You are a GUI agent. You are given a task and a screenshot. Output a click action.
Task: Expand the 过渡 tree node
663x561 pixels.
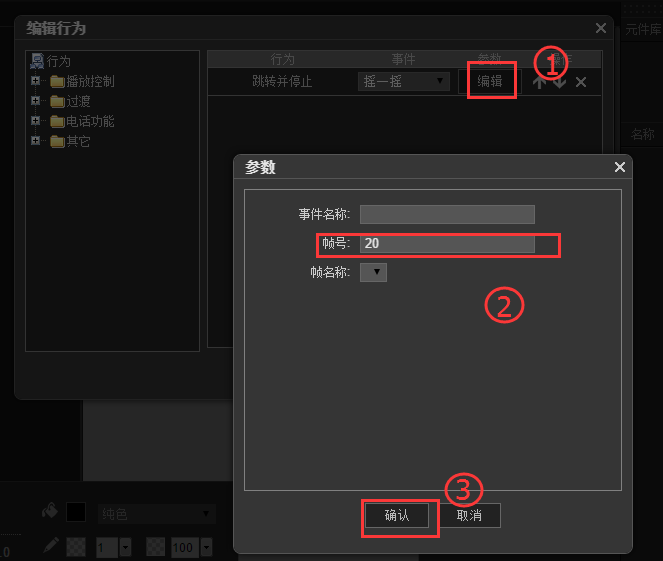pos(36,101)
